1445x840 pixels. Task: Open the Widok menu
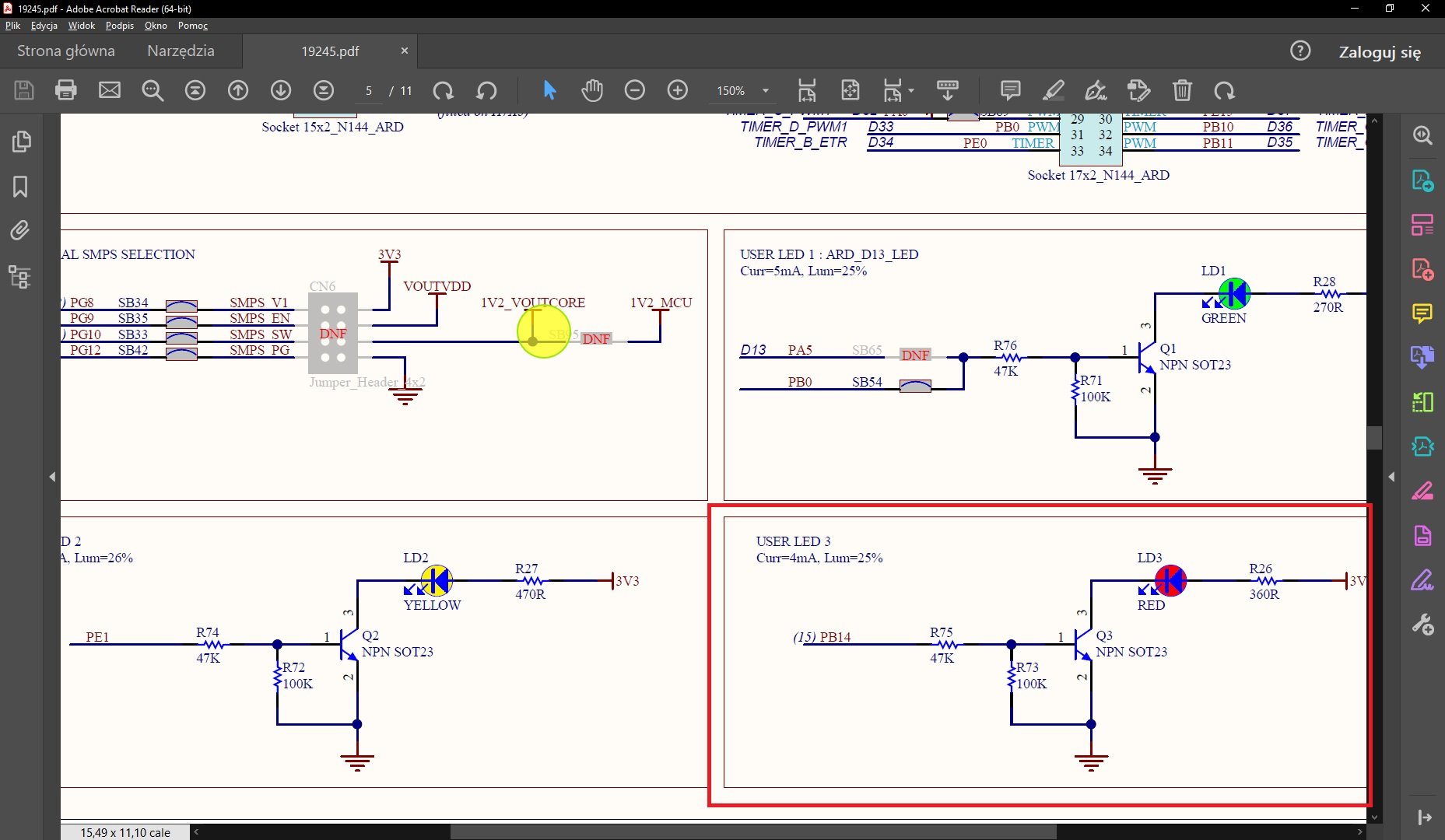pos(81,26)
